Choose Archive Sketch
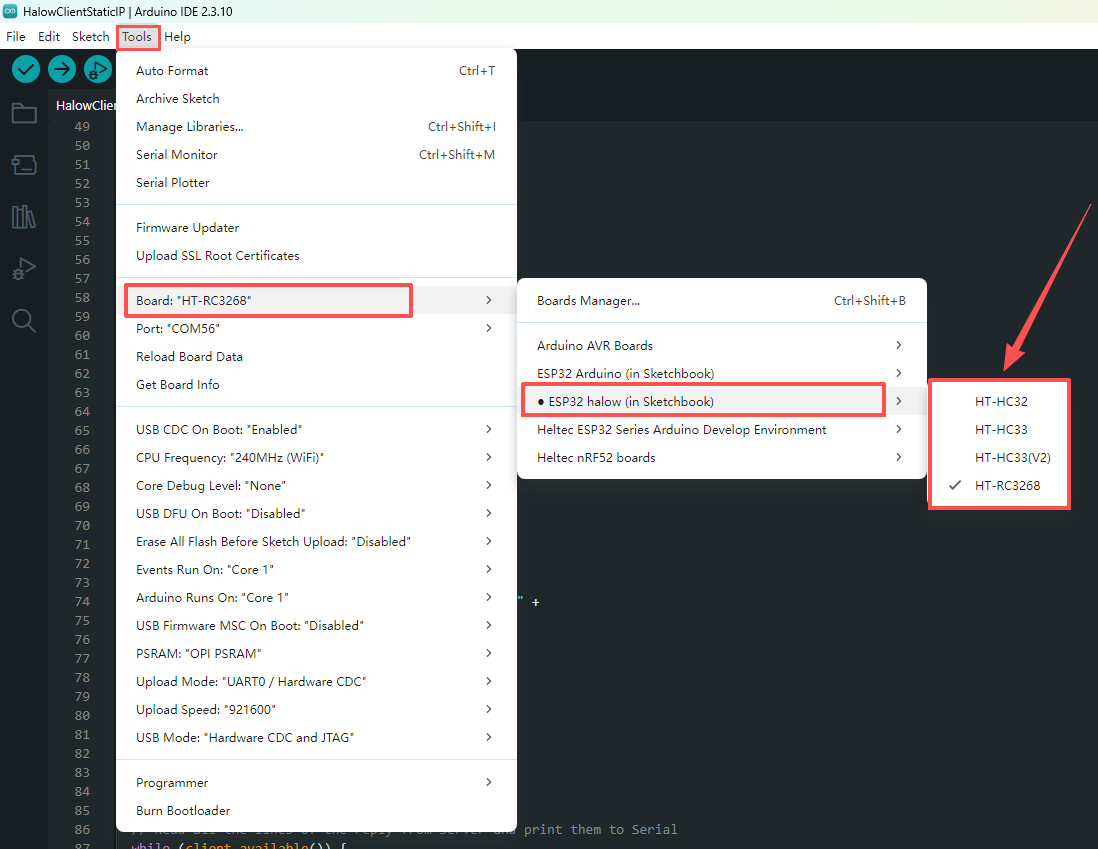Screen dimensions: 1098x849 317,99
